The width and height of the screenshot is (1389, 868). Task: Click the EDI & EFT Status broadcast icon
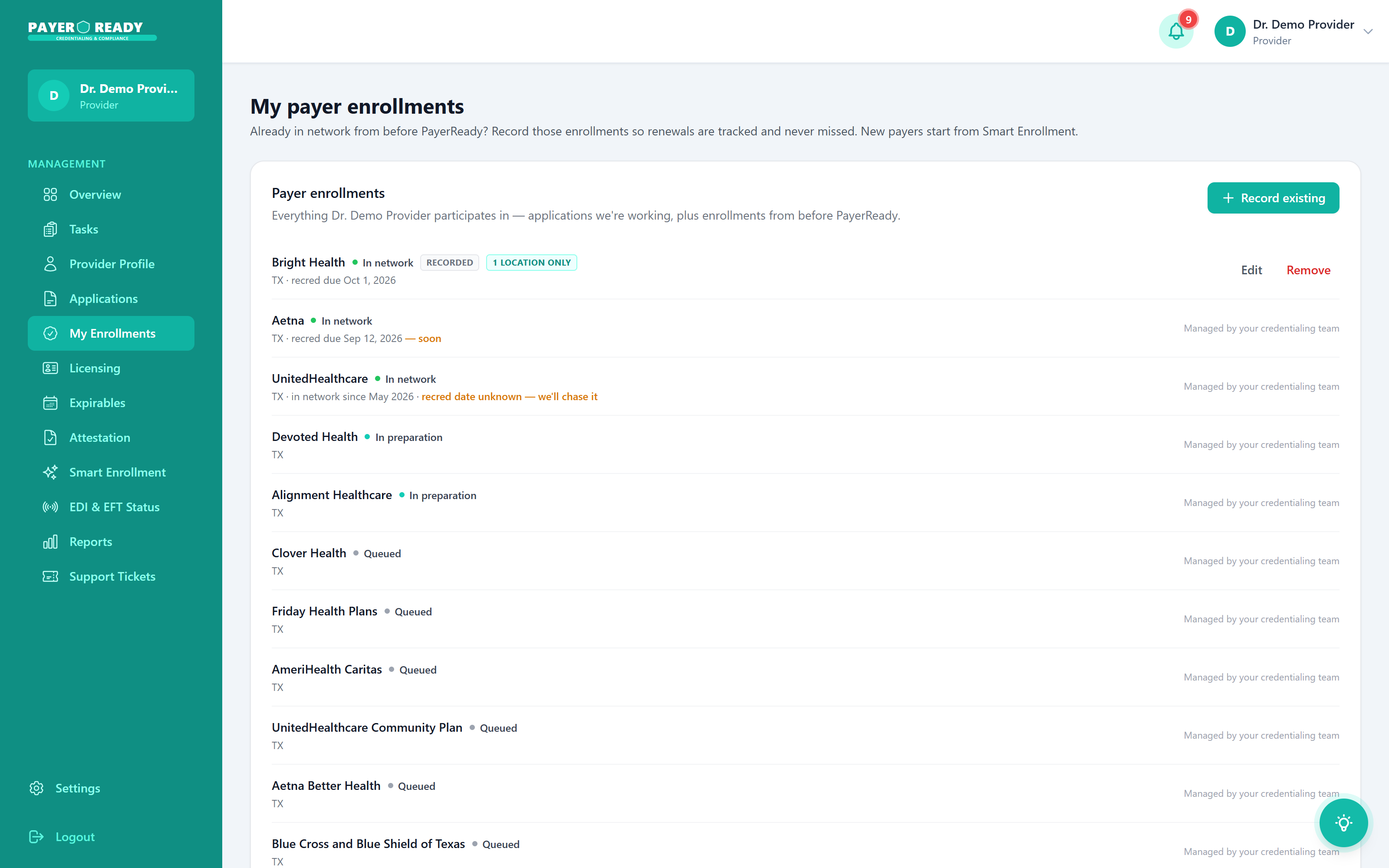[50, 507]
